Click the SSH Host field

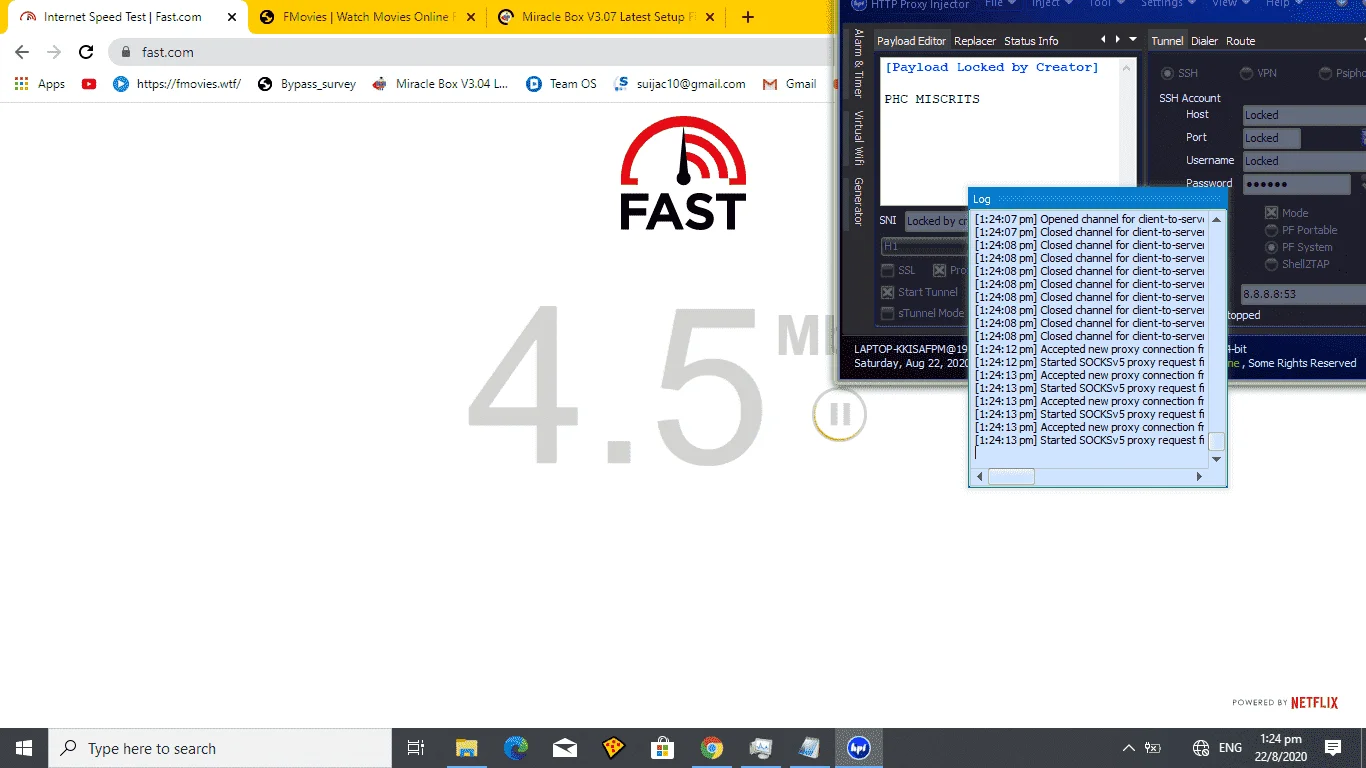[x=1304, y=115]
